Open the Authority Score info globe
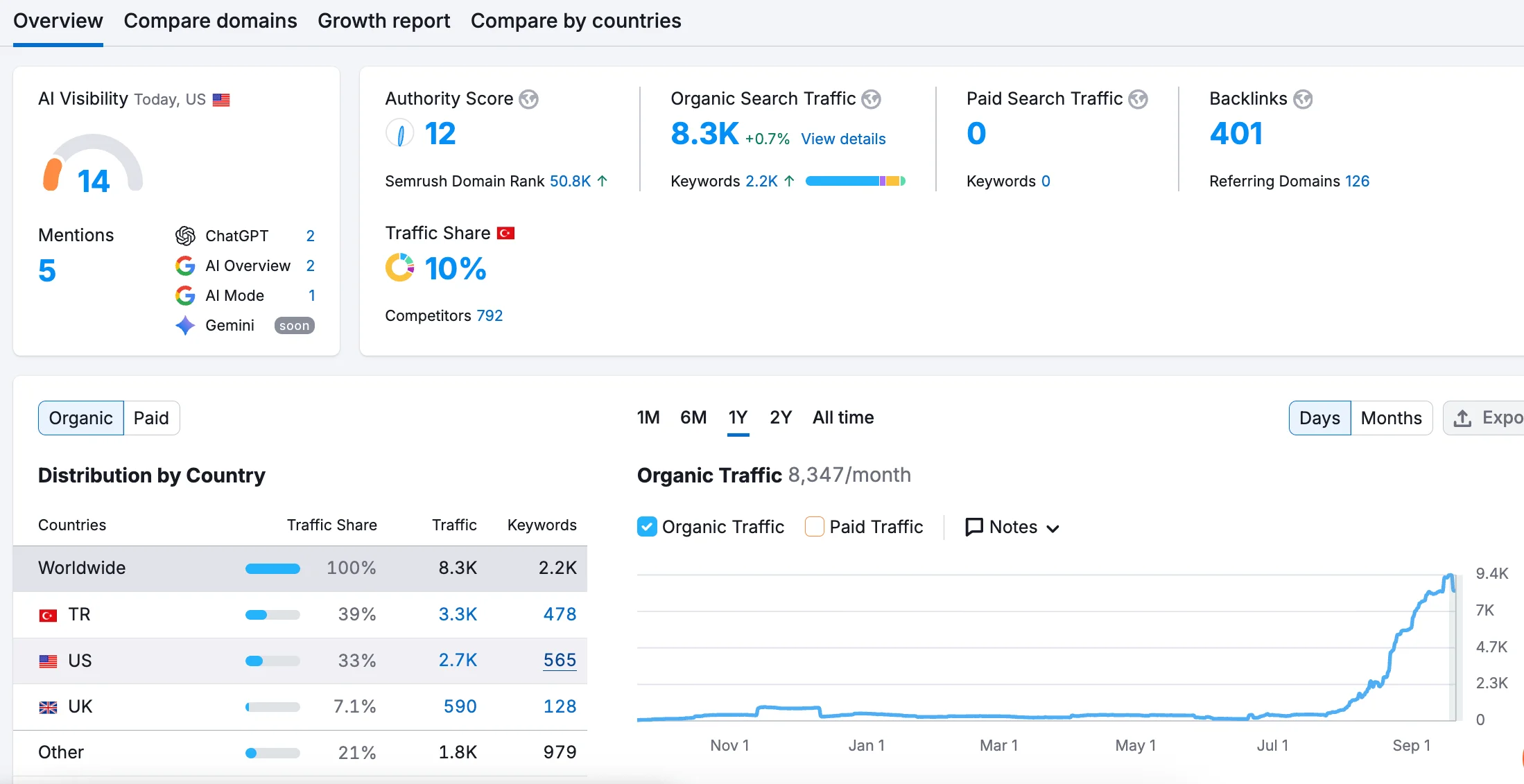 (528, 99)
